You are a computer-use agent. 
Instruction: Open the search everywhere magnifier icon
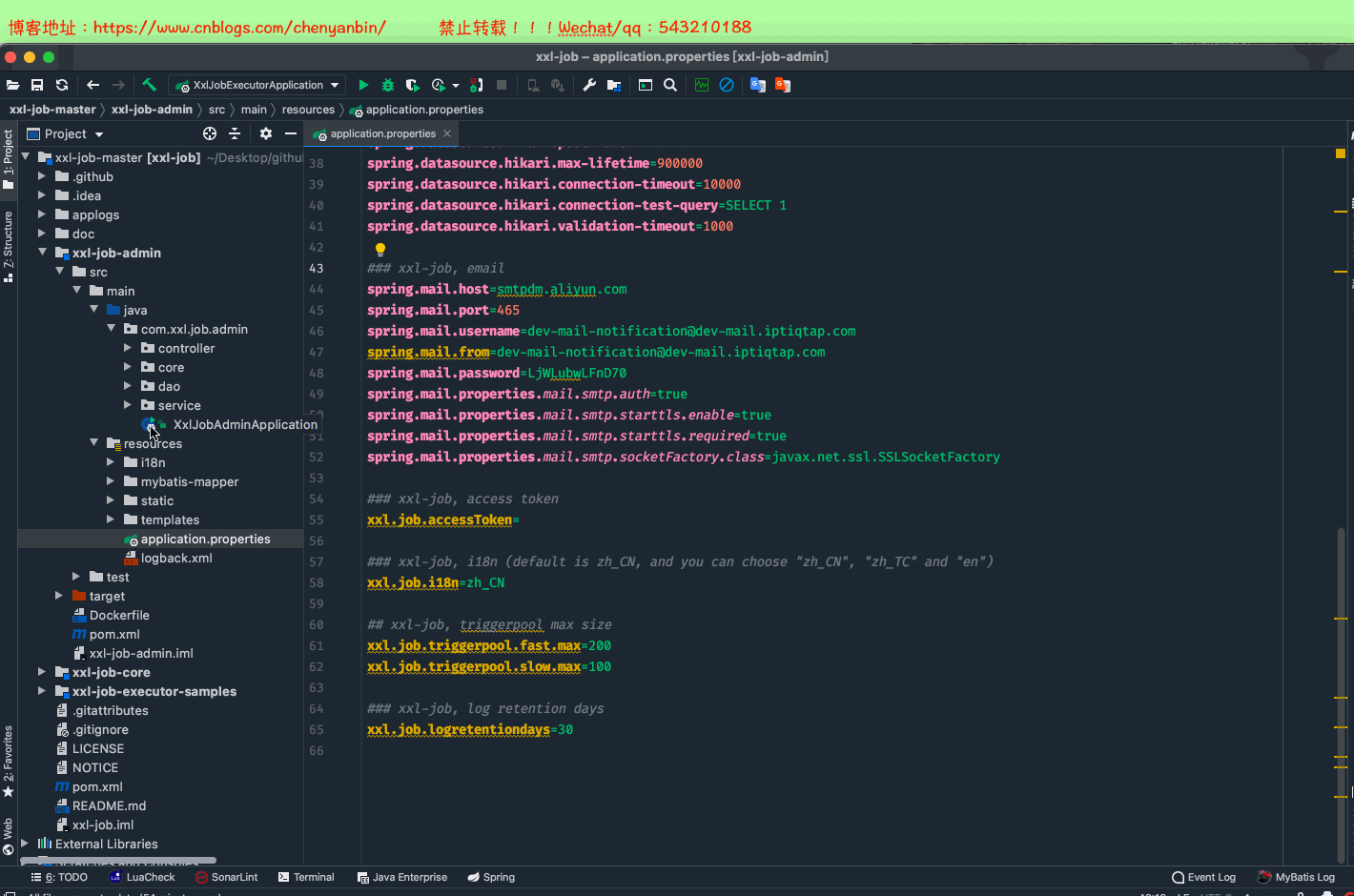tap(670, 85)
